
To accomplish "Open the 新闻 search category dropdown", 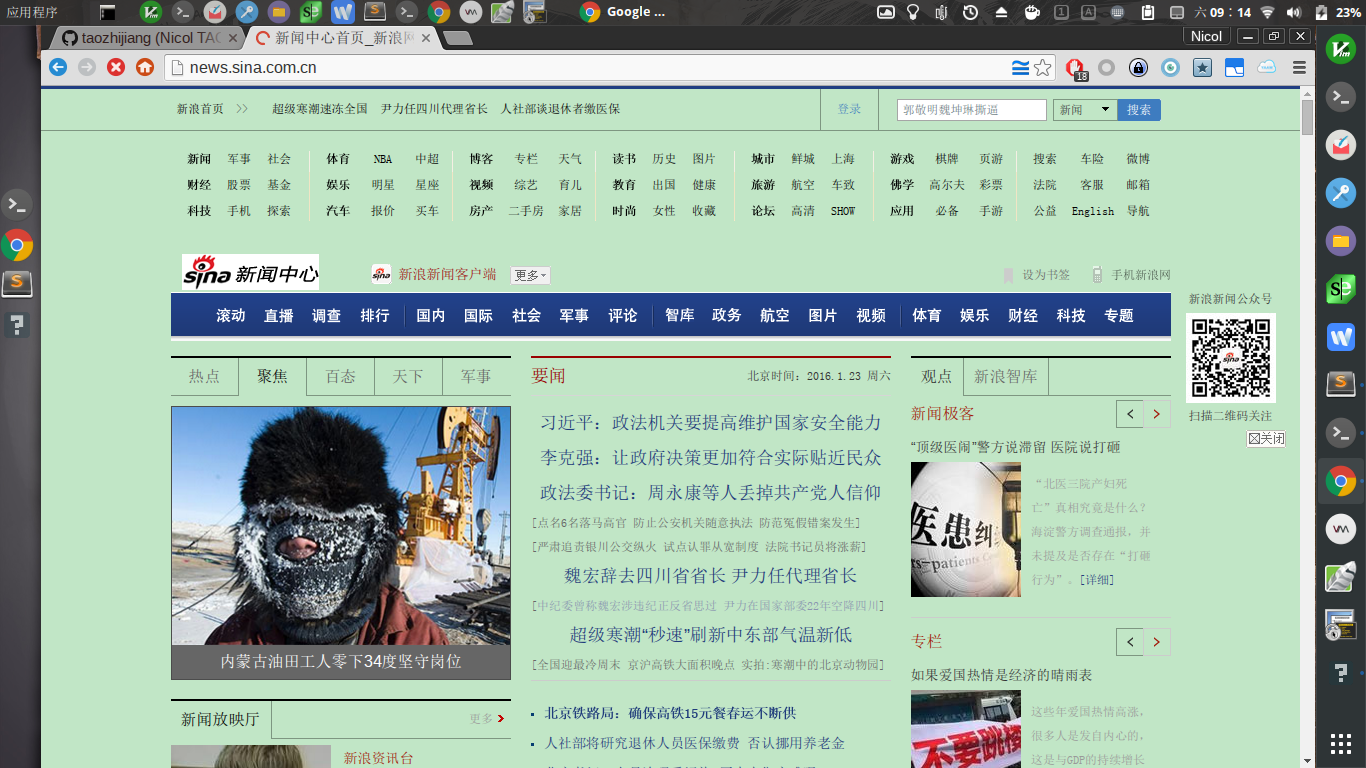I will 1084,110.
